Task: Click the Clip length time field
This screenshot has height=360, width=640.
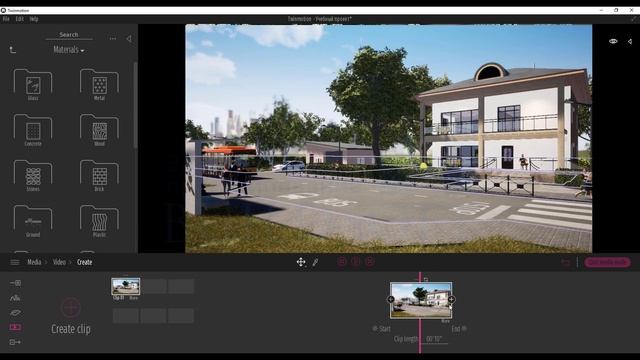Action: (434, 339)
